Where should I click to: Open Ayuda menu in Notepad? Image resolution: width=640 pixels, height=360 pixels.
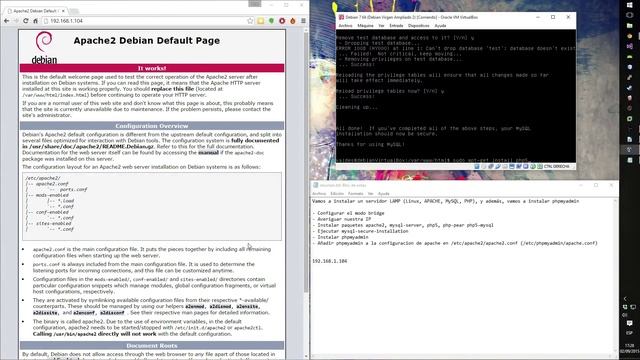(383, 193)
